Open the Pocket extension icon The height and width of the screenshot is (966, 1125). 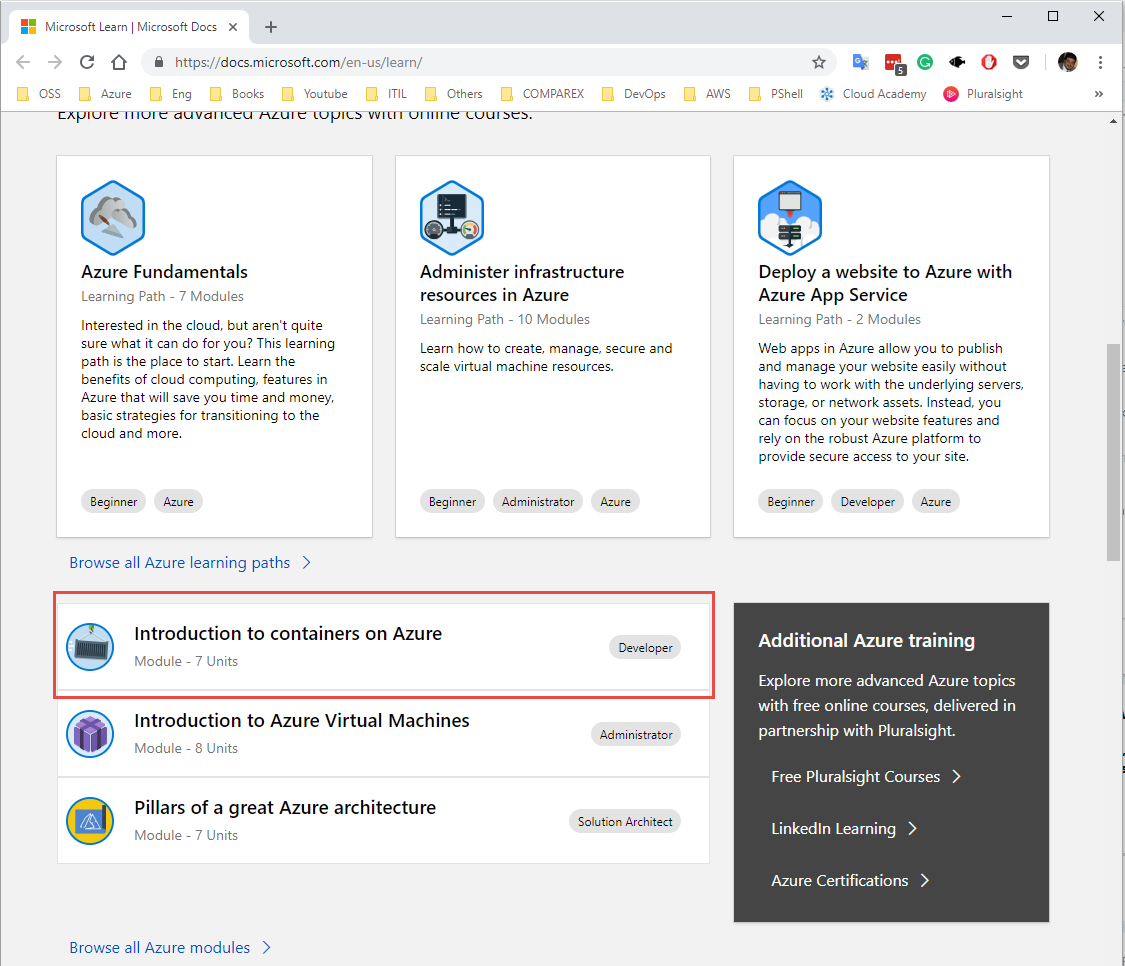1021,62
